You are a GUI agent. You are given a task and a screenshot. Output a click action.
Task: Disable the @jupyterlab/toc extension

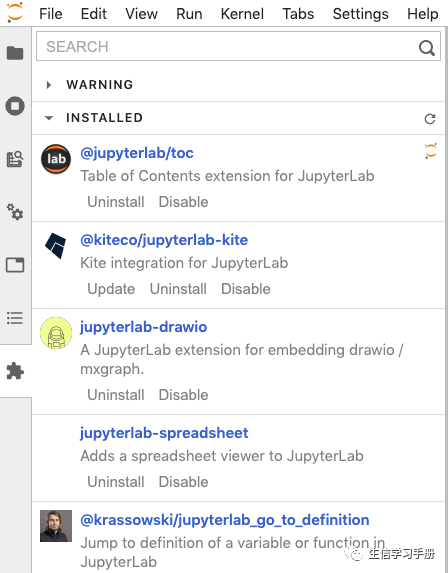tap(183, 202)
